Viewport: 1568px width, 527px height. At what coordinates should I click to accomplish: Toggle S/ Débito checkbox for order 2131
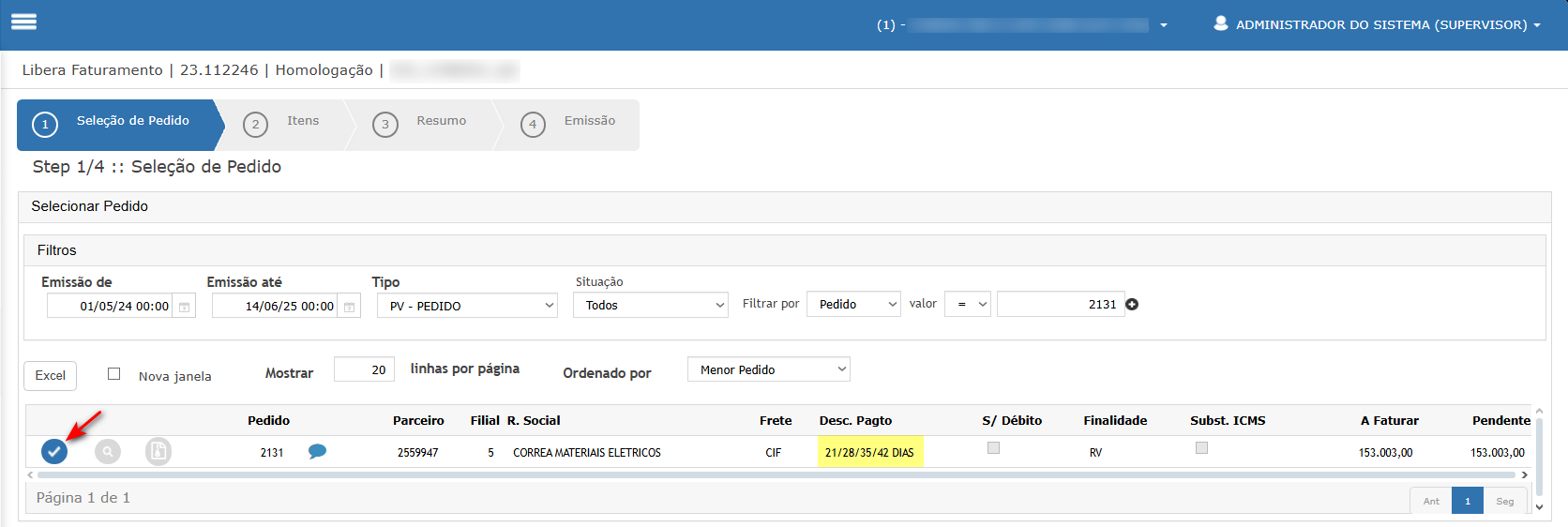(x=993, y=447)
